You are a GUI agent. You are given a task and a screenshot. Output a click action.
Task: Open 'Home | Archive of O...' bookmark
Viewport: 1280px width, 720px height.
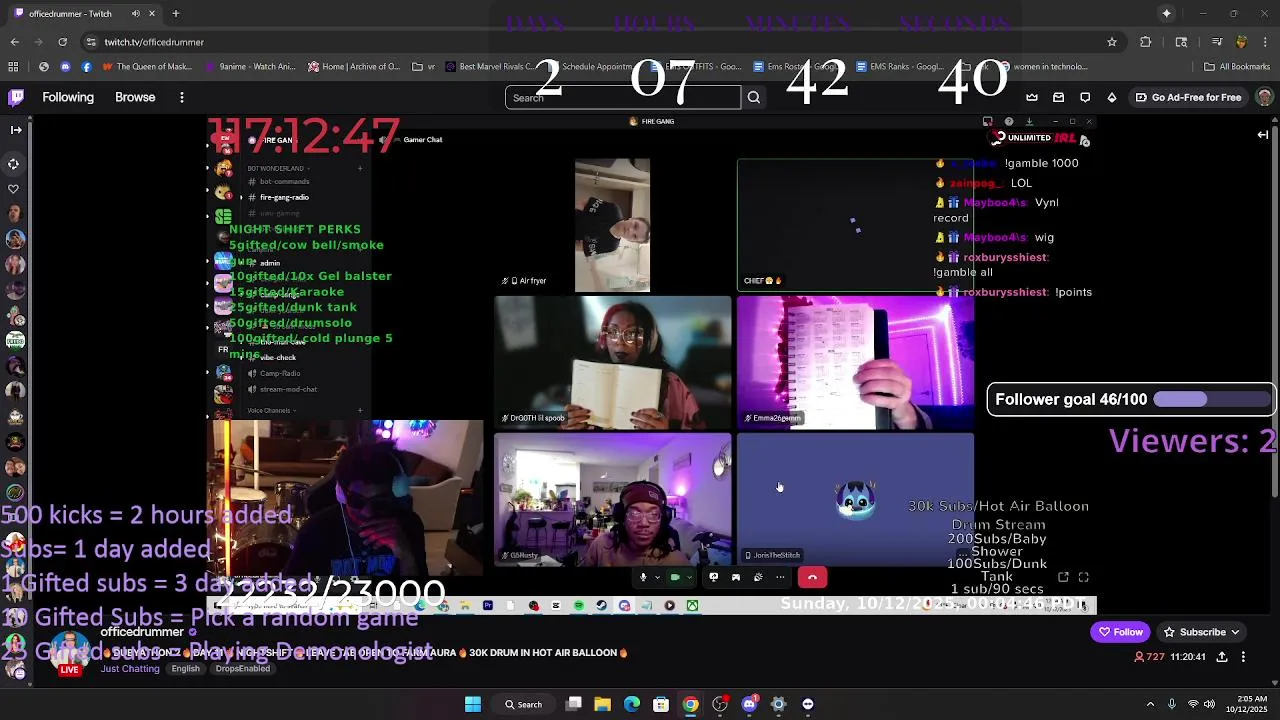click(354, 67)
